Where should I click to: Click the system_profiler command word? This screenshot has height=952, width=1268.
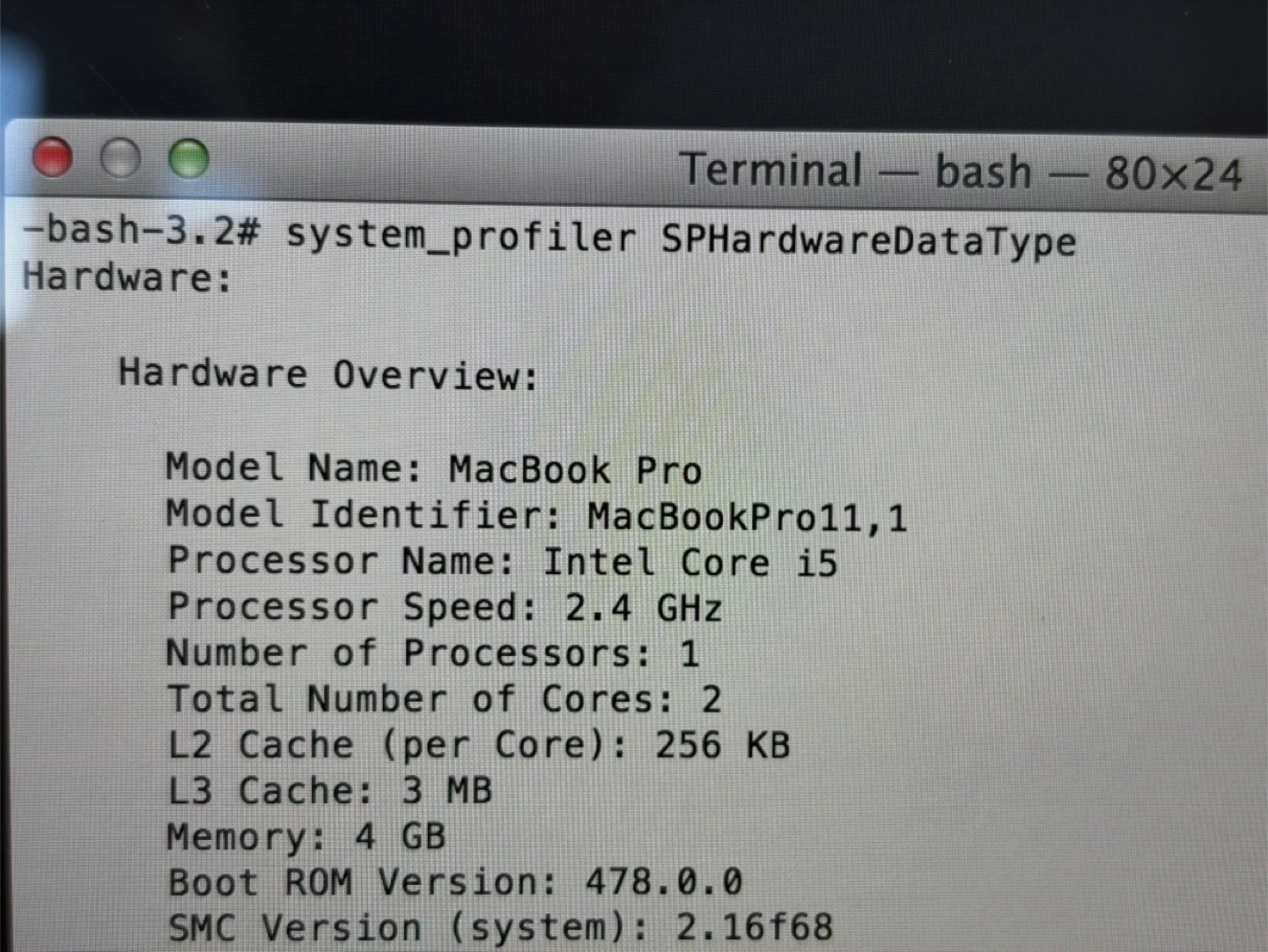point(459,236)
